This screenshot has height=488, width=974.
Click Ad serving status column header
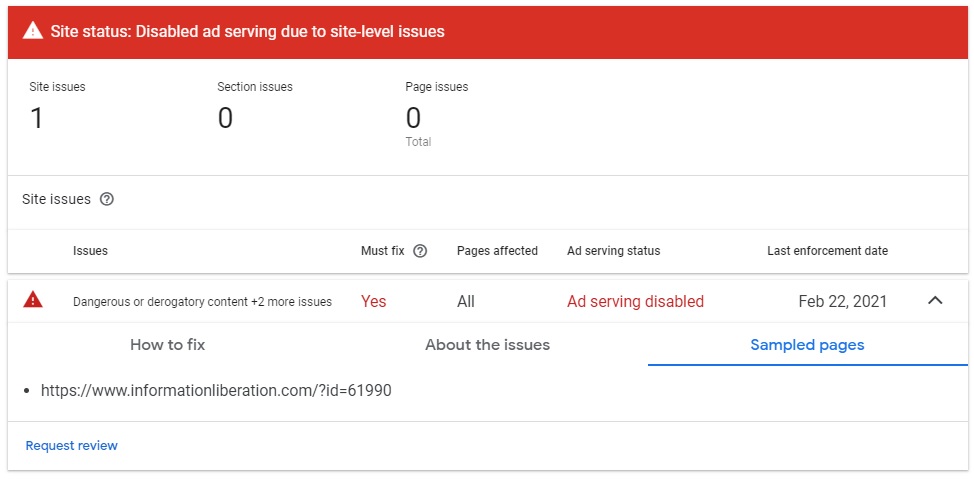[x=614, y=251]
